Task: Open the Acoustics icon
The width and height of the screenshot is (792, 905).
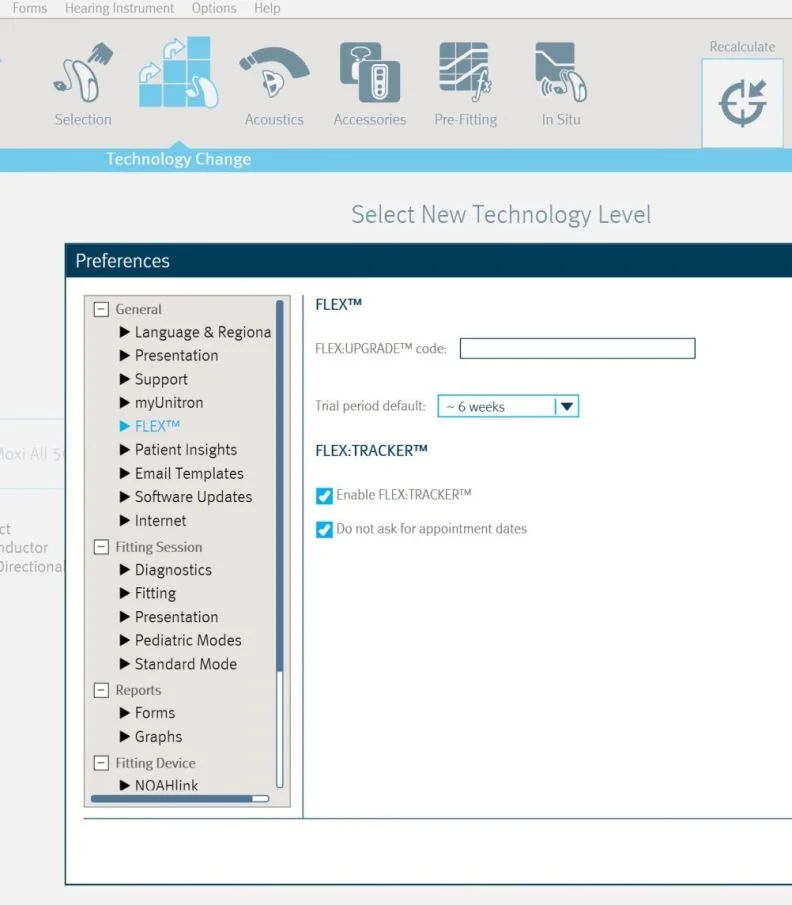Action: [x=274, y=73]
